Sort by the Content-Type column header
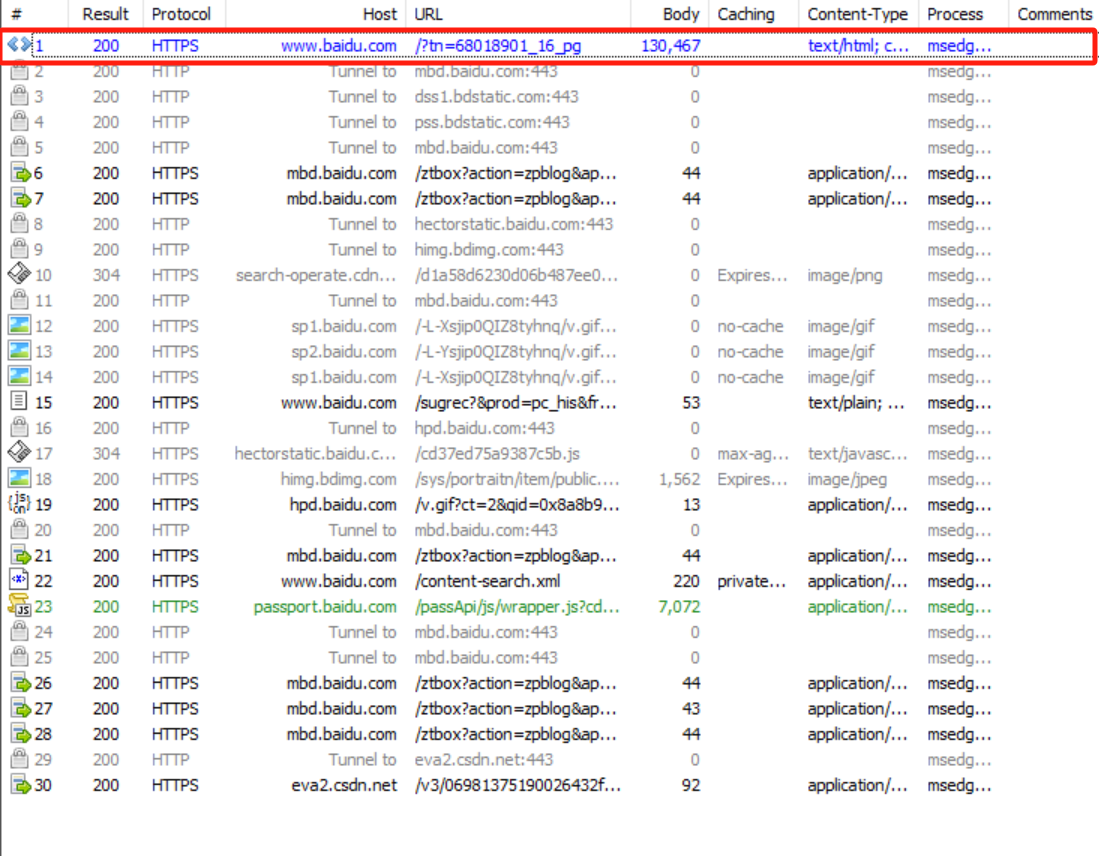 pyautogui.click(x=857, y=14)
